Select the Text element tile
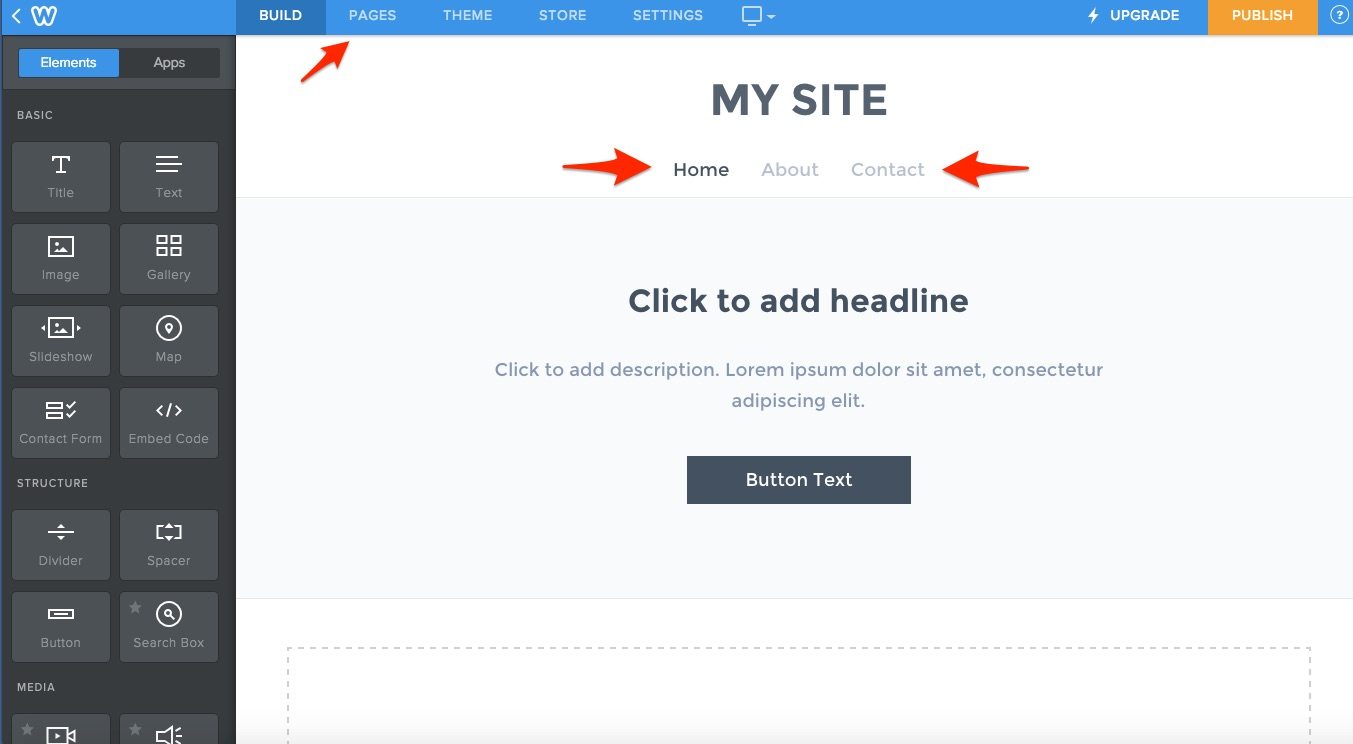Viewport: 1353px width, 744px height. [169, 177]
